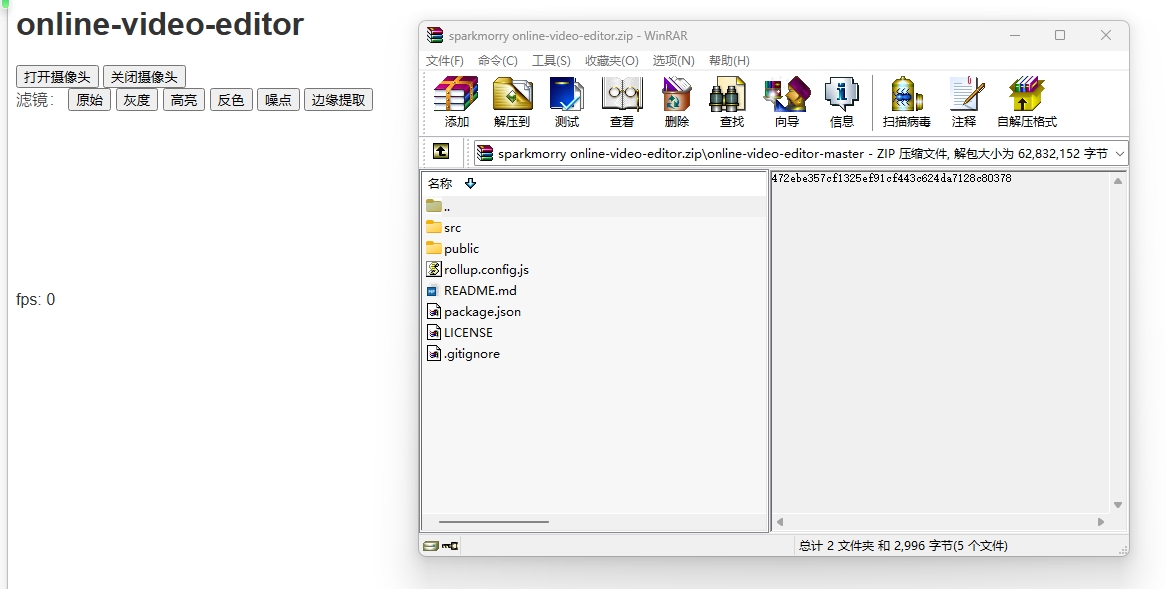Screen dimensions: 1166x589
Task: Select the LICENSE file name
Action: click(468, 332)
